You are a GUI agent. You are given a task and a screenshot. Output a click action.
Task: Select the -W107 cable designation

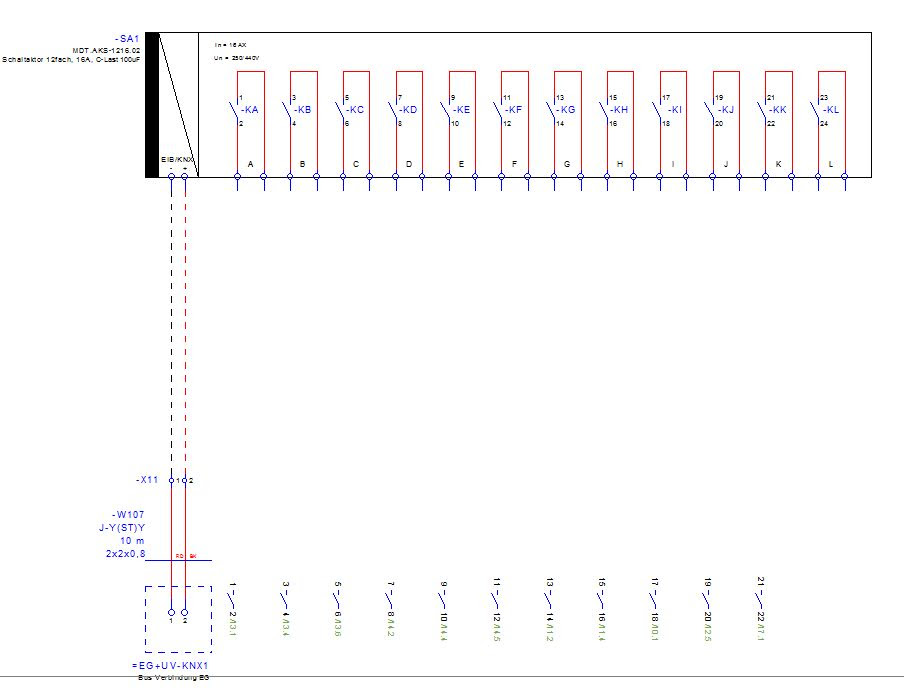(x=128, y=514)
